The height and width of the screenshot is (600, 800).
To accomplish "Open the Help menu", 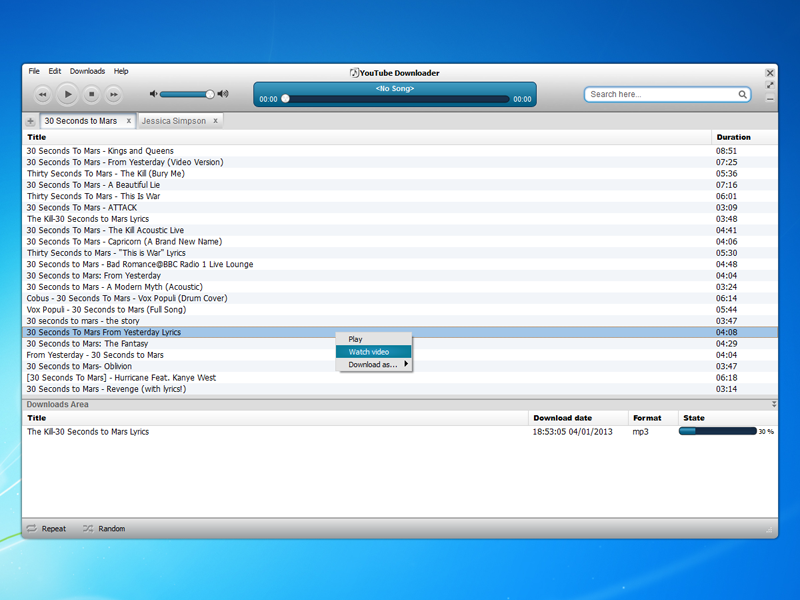I will click(121, 71).
